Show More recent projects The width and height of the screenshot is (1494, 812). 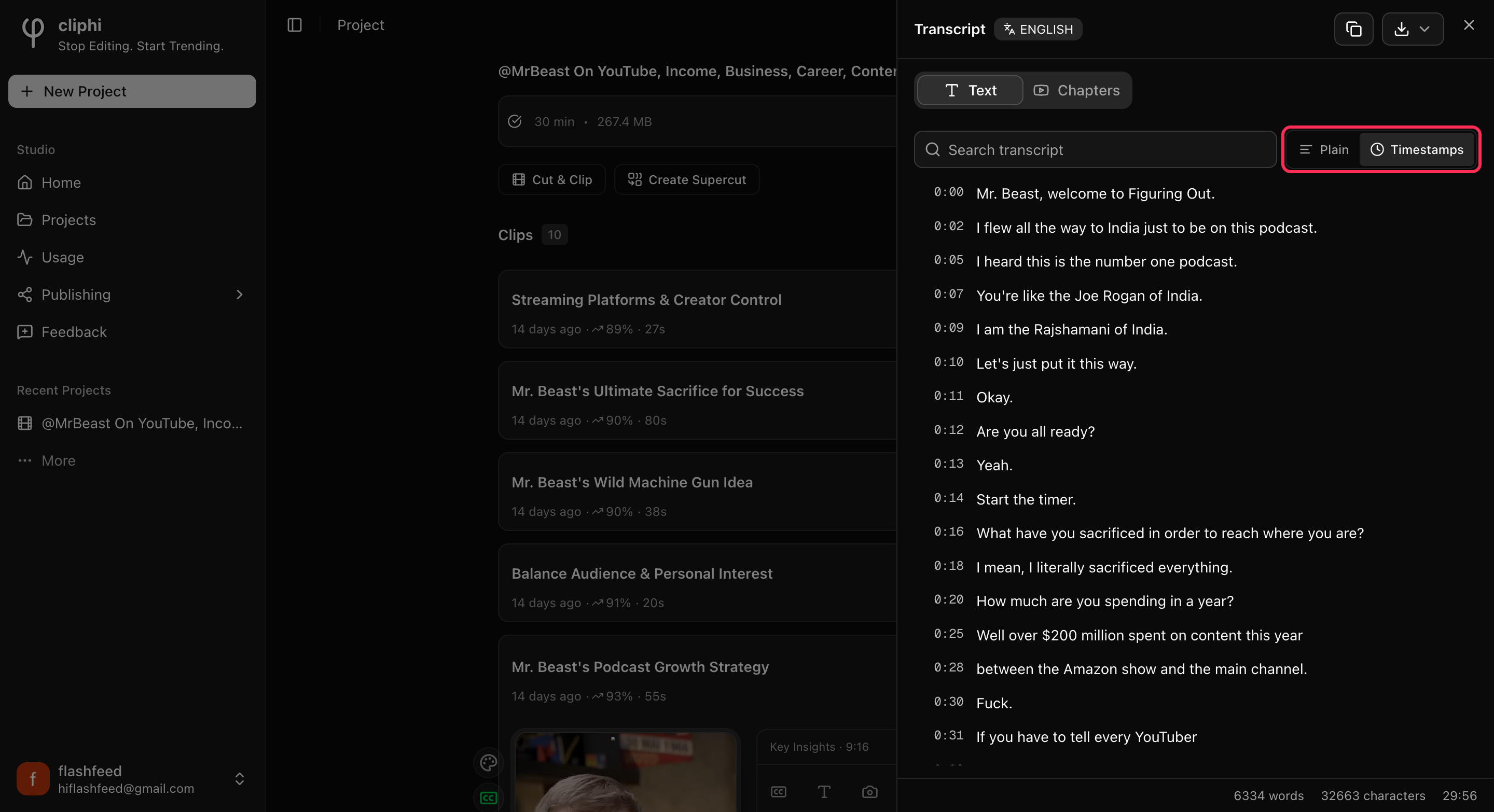point(132,461)
